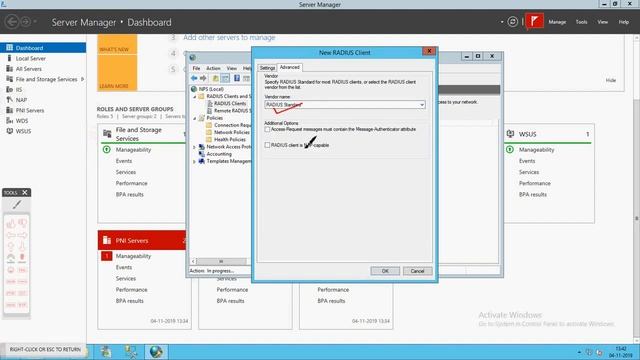Click the PNI Servers tile icon
The width and height of the screenshot is (640, 360).
(x=107, y=240)
